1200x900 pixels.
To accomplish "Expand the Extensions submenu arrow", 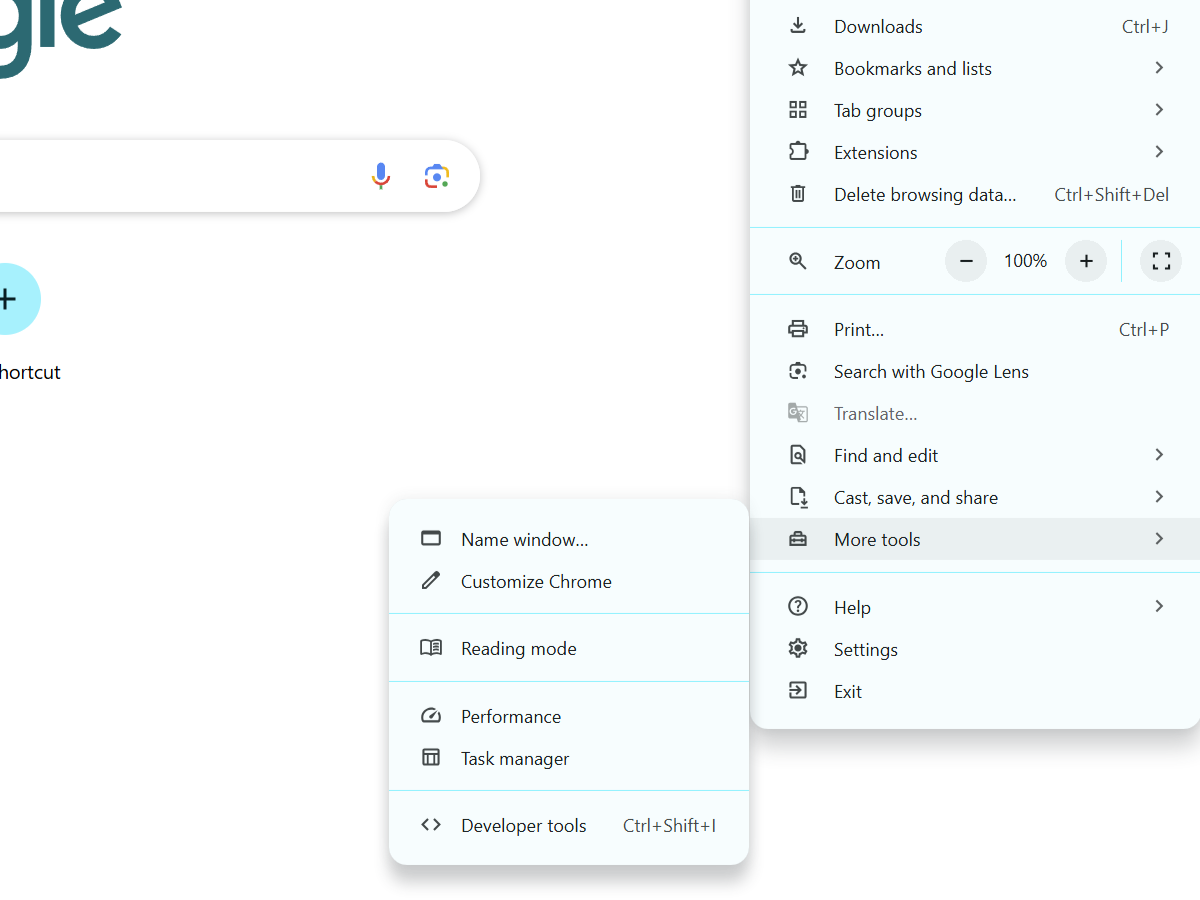I will tap(1159, 152).
